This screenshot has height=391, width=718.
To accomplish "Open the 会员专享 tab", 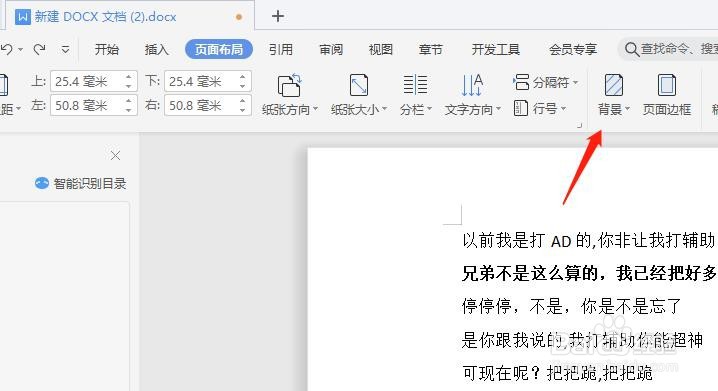I will click(x=573, y=49).
